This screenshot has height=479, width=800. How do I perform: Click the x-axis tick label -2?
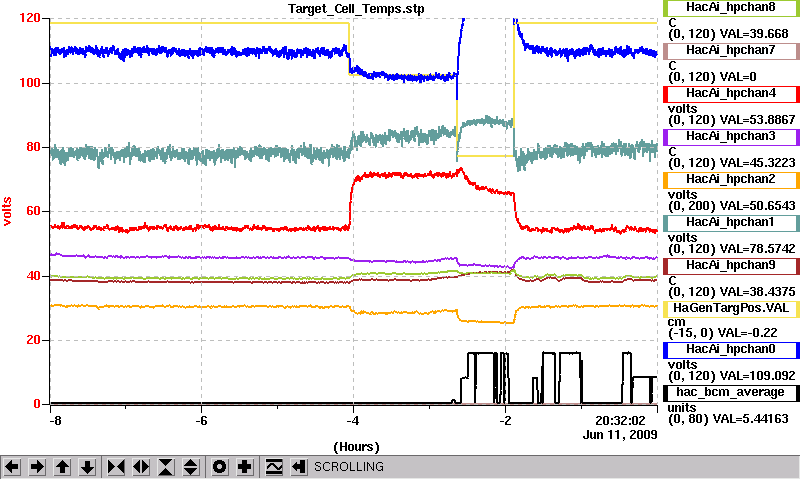coord(505,421)
